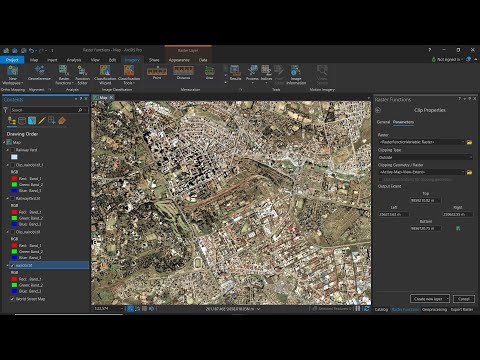Click the Undo icon in title bar

[31, 50]
